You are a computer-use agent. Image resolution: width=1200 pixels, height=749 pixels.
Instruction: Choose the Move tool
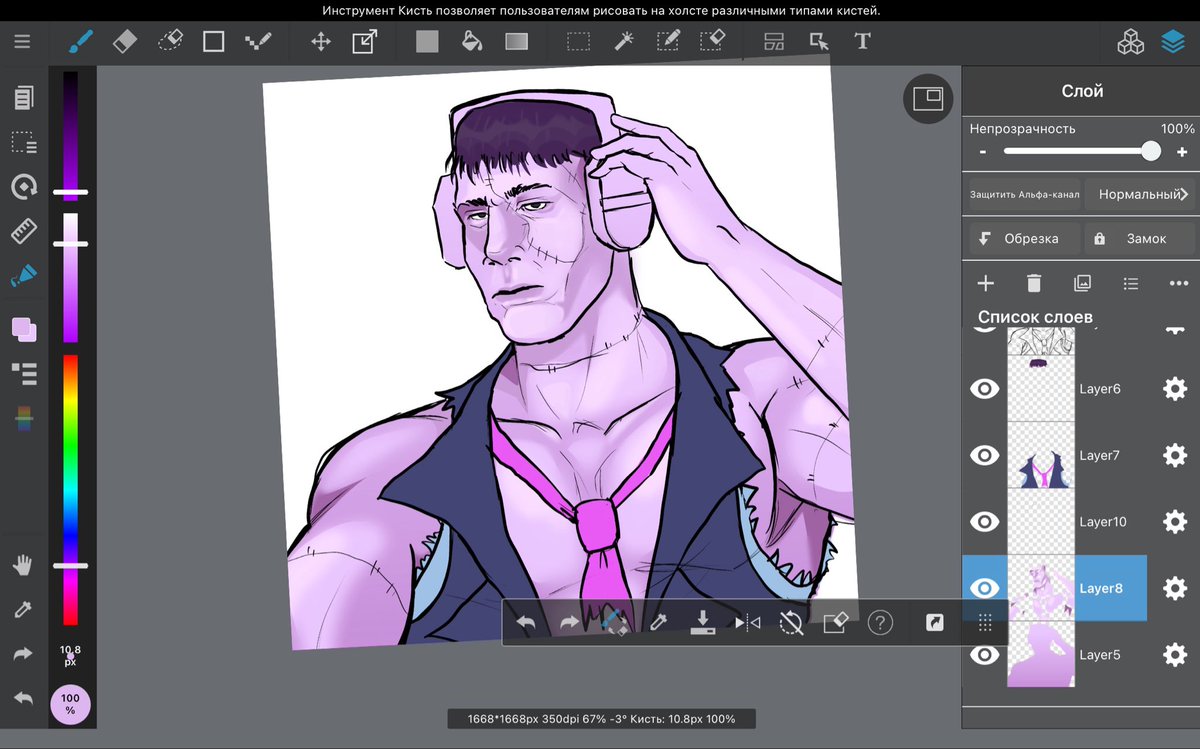321,42
